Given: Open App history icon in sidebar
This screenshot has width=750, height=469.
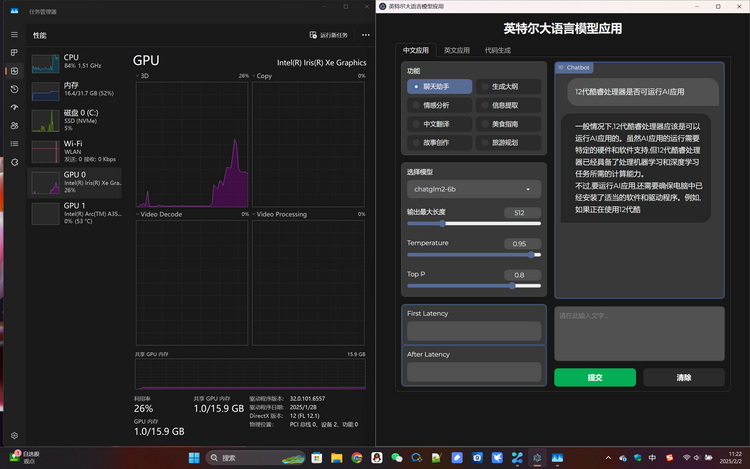Looking at the screenshot, I should [x=14, y=89].
